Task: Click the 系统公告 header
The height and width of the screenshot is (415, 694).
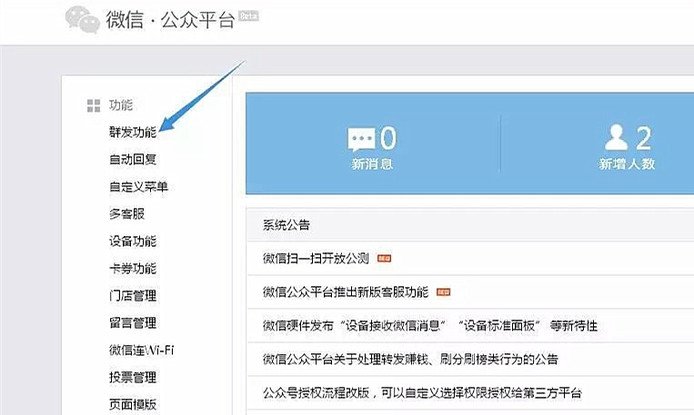Action: [286, 225]
